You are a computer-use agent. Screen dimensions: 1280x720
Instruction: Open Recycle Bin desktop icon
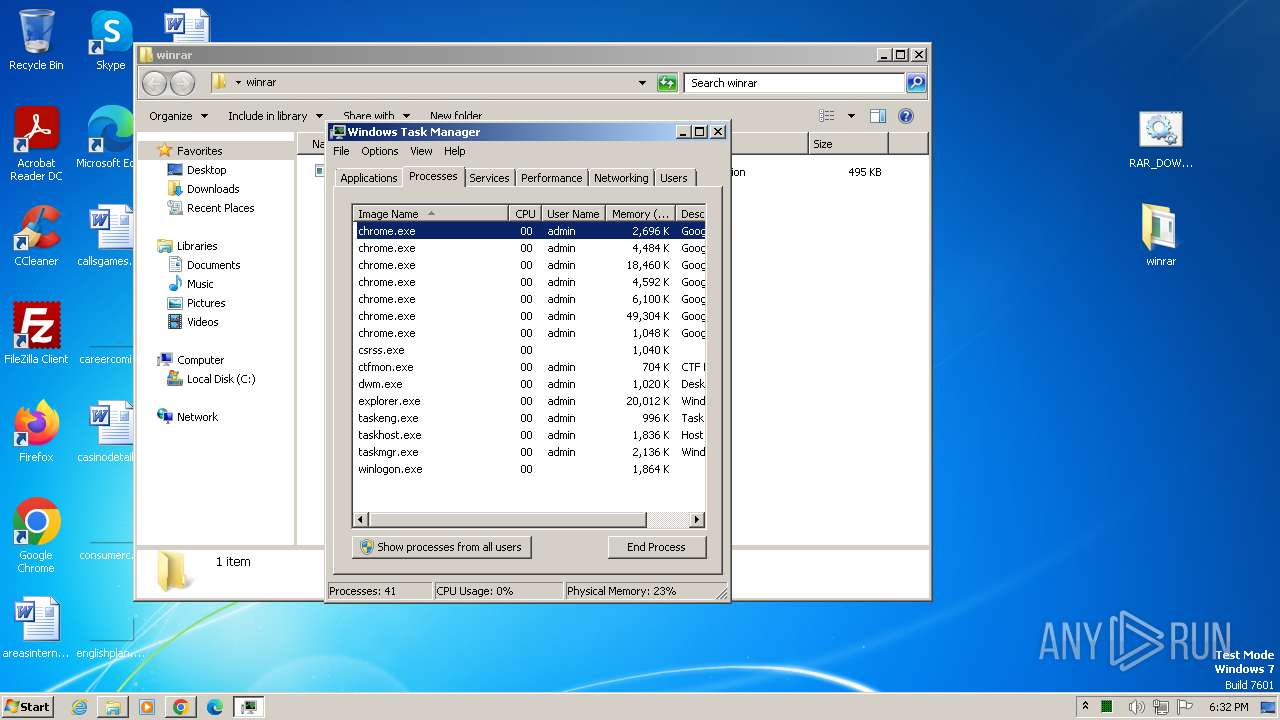pyautogui.click(x=36, y=40)
